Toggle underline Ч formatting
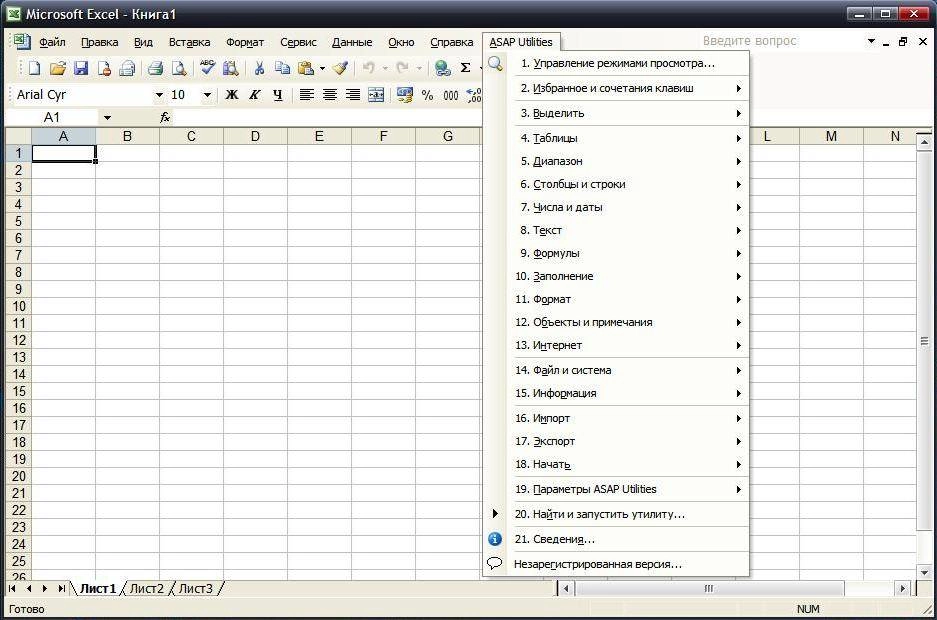937x620 pixels. coord(278,94)
